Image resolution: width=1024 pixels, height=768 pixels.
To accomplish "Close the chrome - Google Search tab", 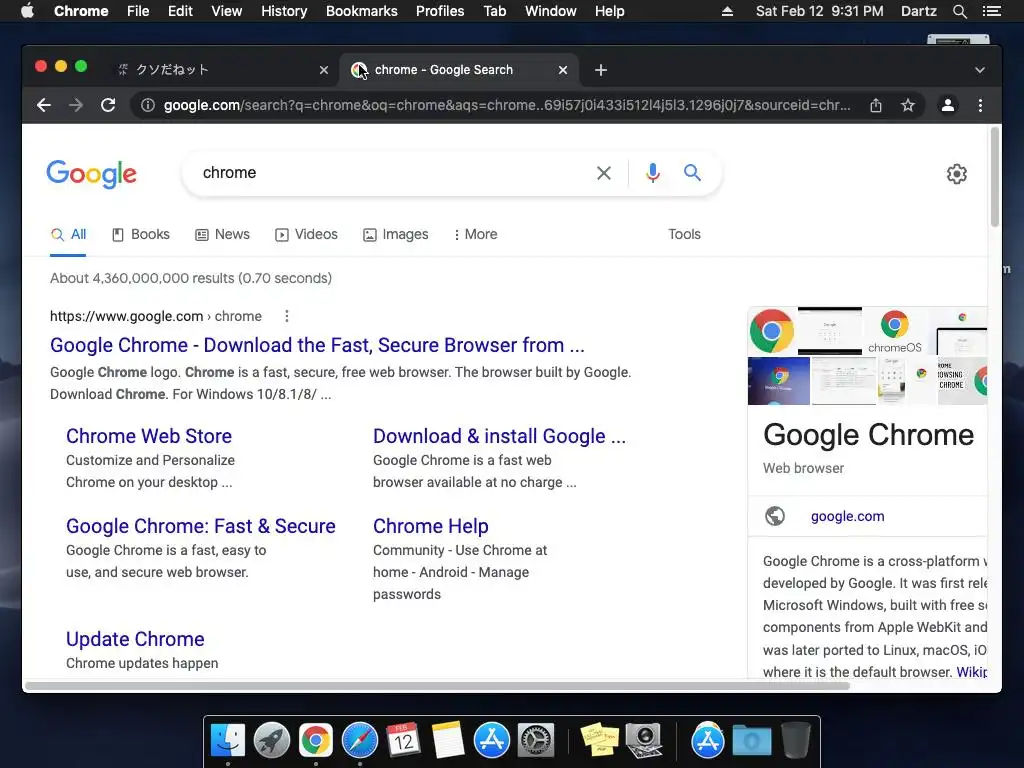I will pyautogui.click(x=563, y=70).
